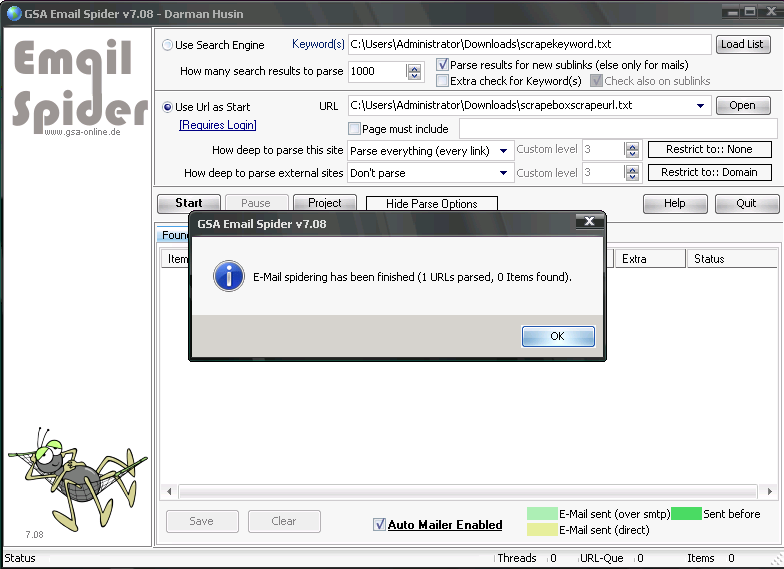Screen dimensions: 784x569
Task: Open the Auto Mailer Enabled link
Action: coord(445,524)
